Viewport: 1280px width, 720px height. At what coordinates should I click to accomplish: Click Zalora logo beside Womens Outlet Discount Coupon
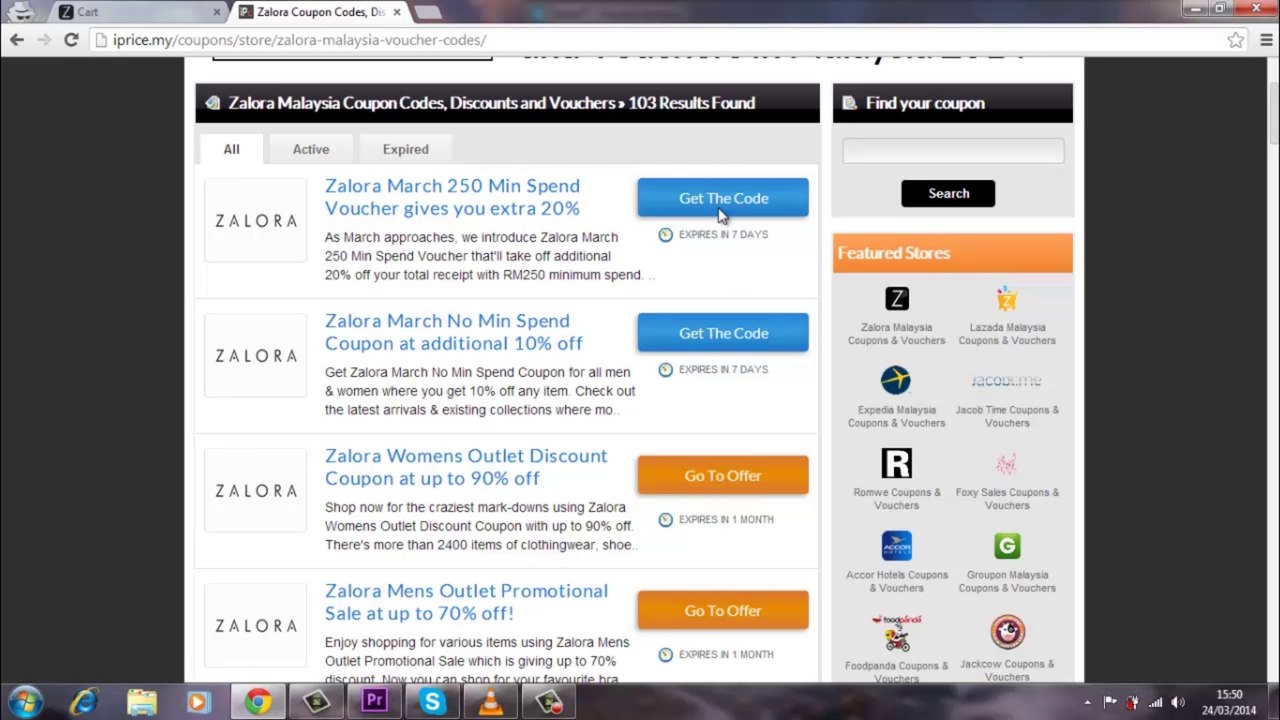[x=256, y=491]
